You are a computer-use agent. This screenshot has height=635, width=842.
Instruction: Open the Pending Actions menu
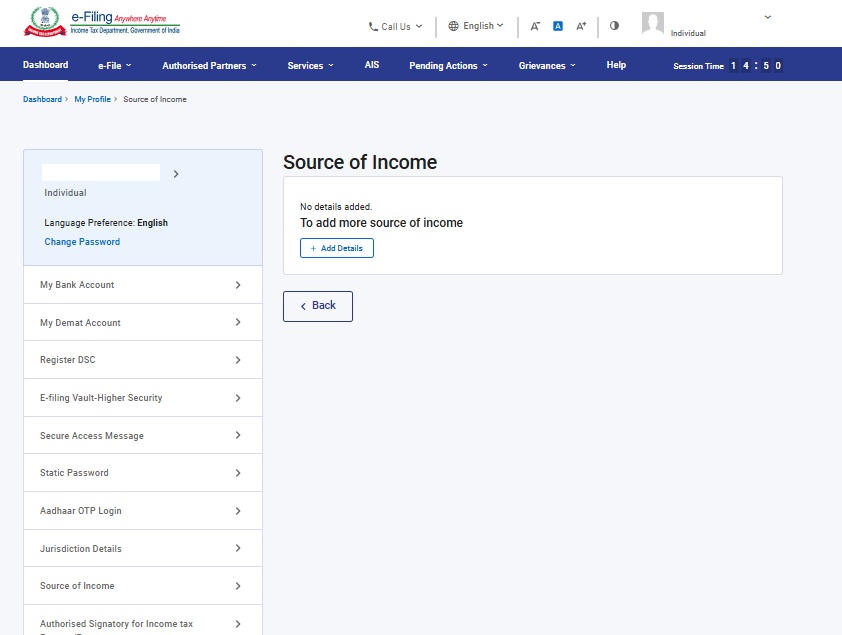pyautogui.click(x=448, y=65)
